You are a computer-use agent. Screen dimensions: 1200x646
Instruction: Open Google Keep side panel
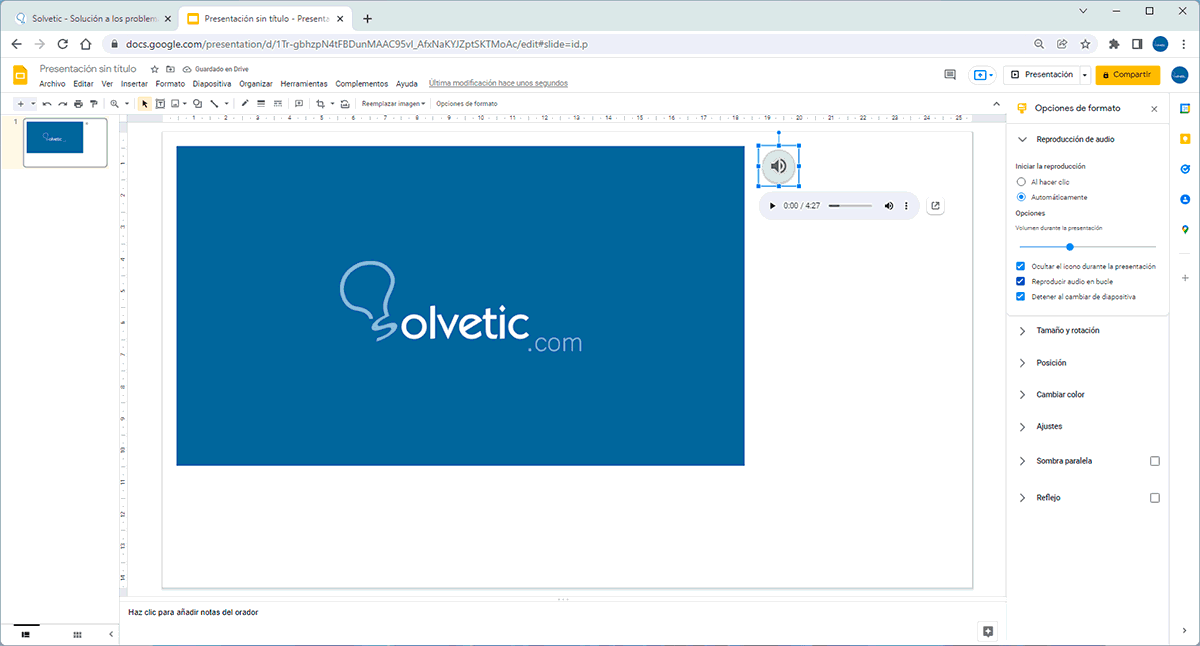click(1185, 138)
